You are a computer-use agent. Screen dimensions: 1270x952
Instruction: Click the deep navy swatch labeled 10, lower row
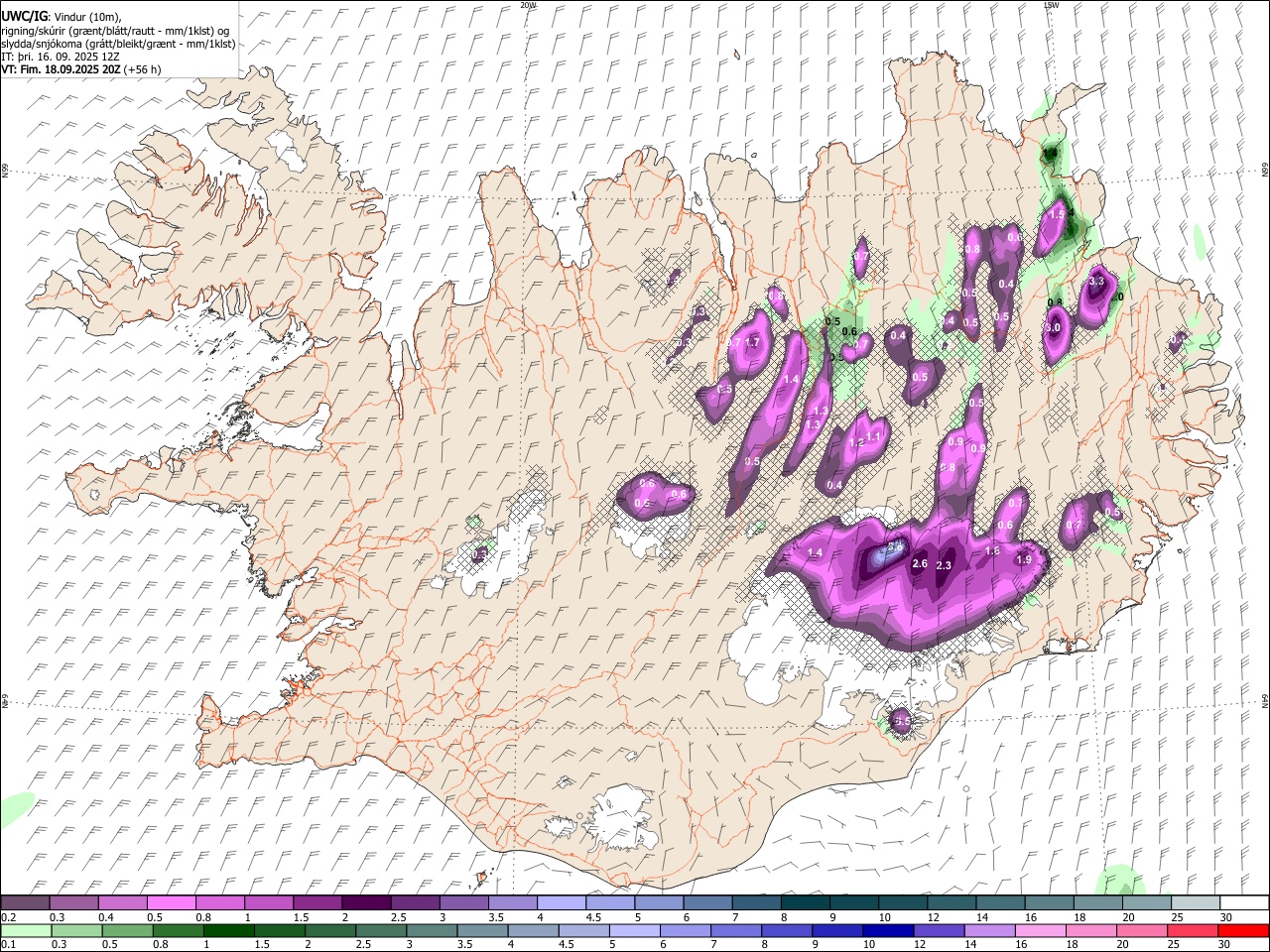[888, 930]
